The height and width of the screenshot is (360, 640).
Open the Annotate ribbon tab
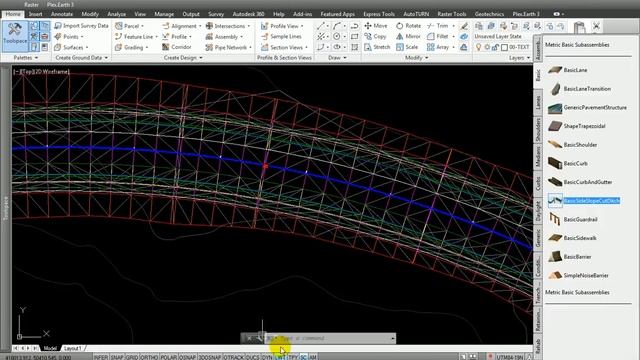(x=62, y=14)
